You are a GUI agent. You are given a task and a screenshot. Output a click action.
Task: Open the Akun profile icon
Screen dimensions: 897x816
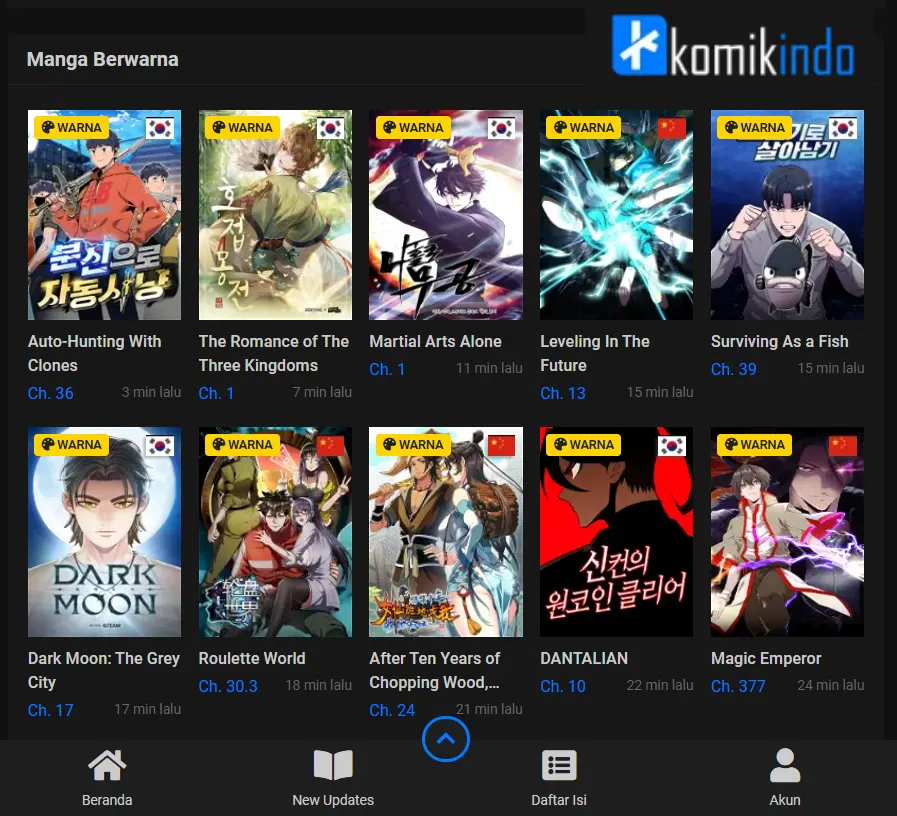pyautogui.click(x=785, y=765)
